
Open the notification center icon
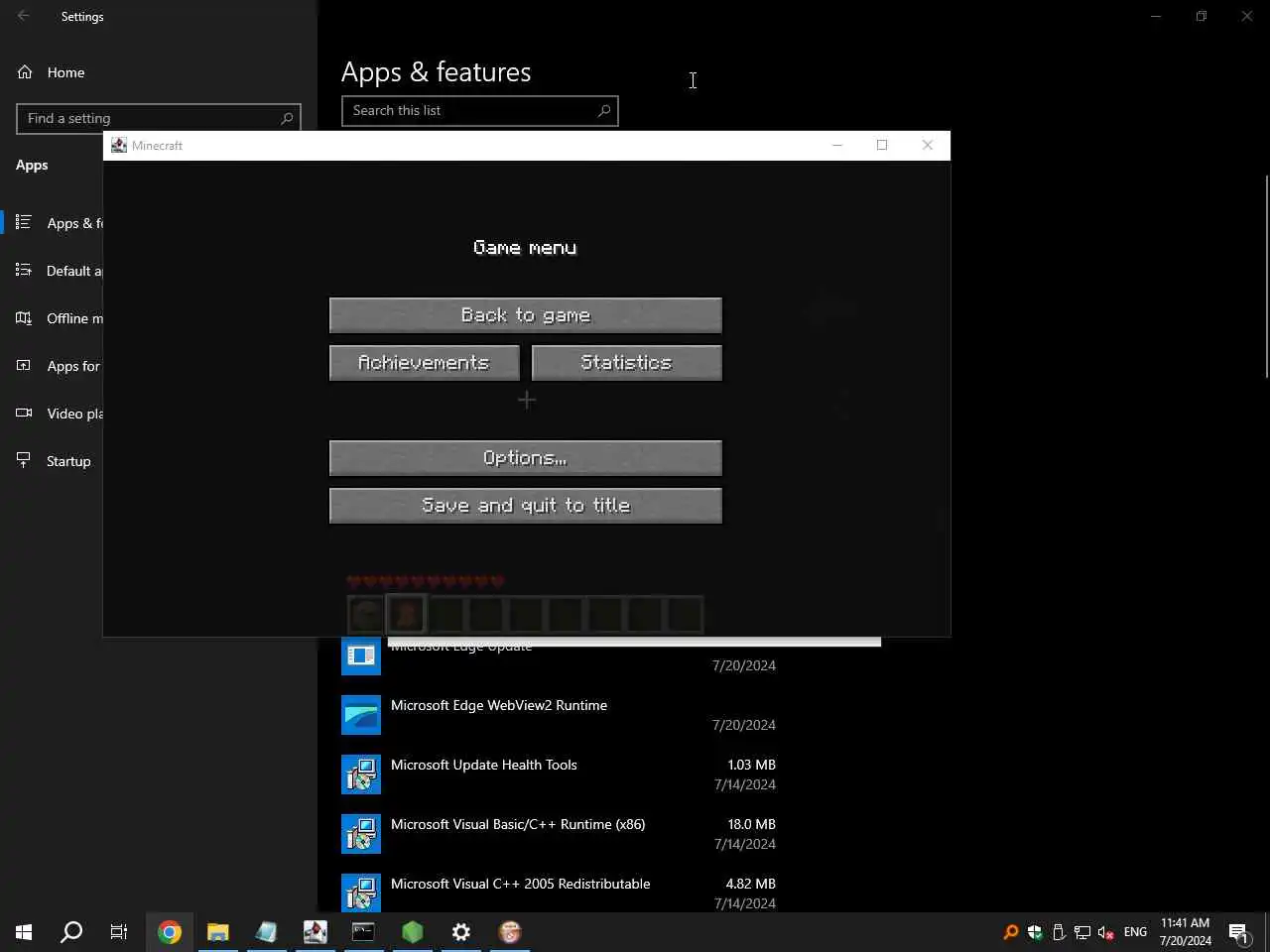click(x=1239, y=932)
